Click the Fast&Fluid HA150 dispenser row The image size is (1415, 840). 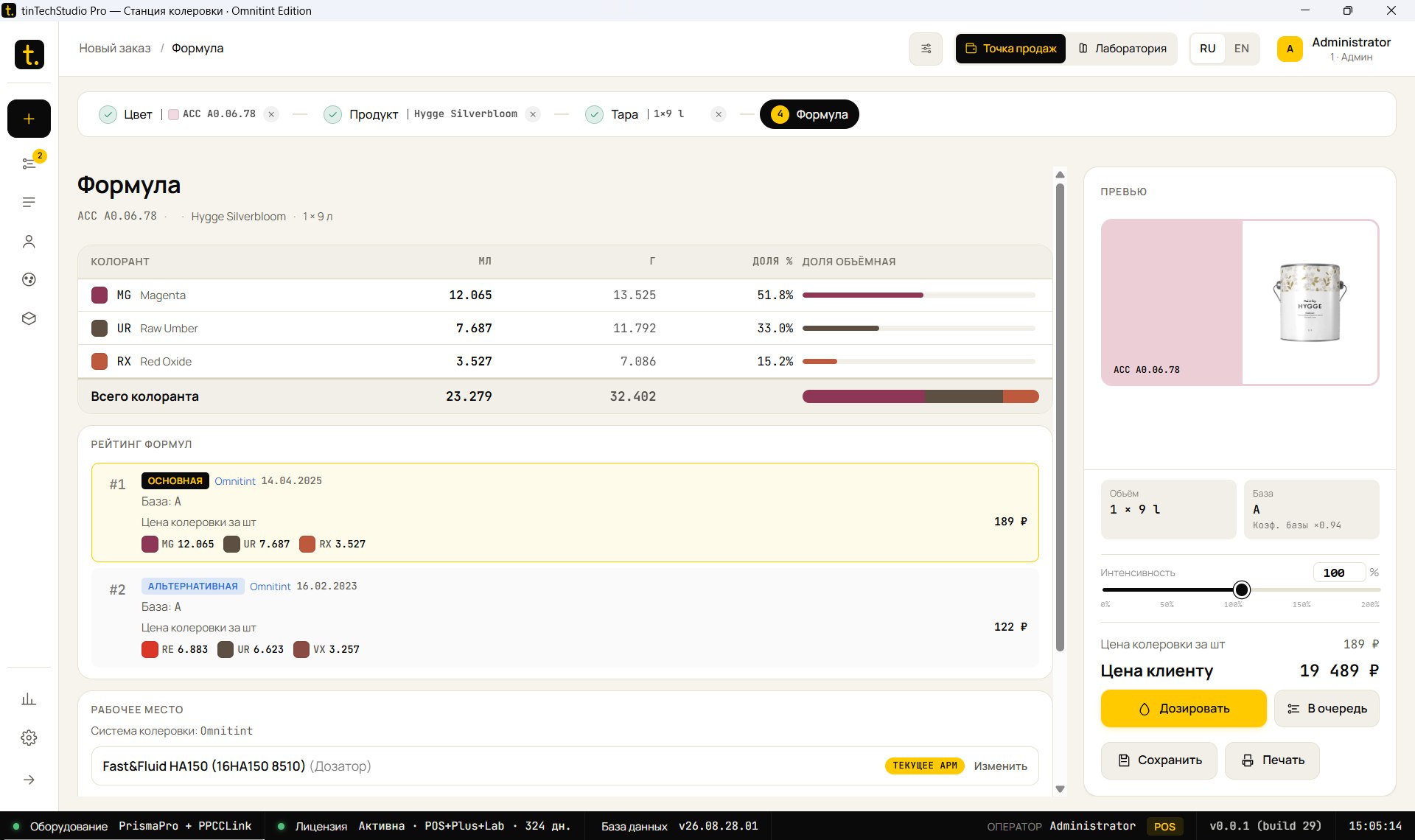[565, 766]
